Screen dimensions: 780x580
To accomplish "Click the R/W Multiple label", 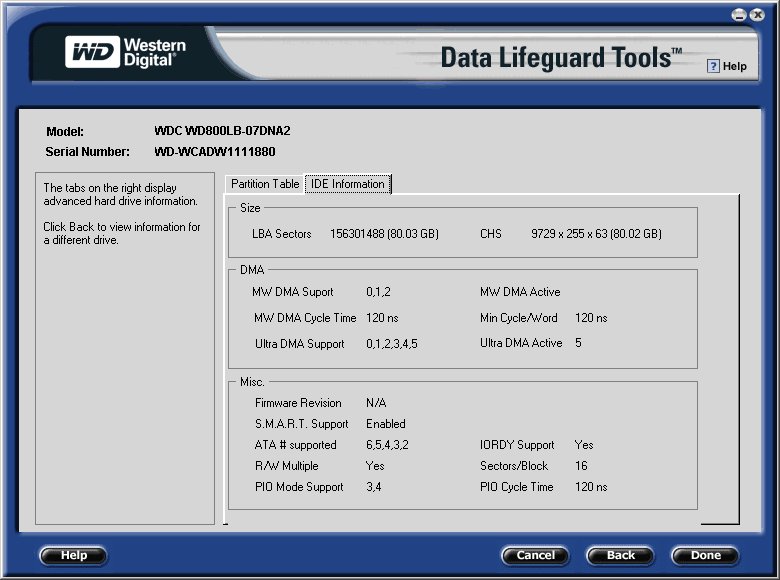I will (287, 466).
